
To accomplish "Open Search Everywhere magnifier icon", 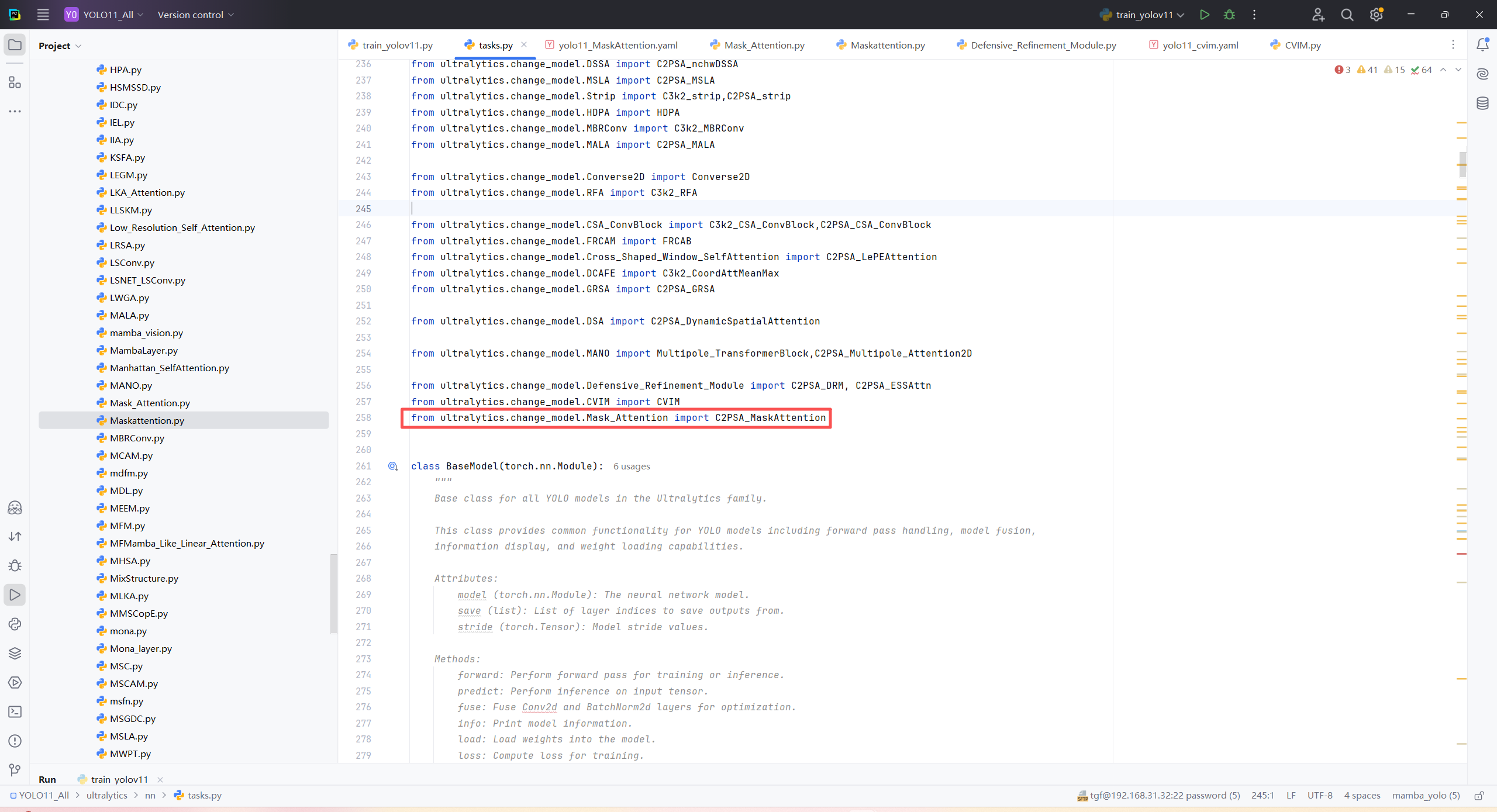I will coord(1347,15).
